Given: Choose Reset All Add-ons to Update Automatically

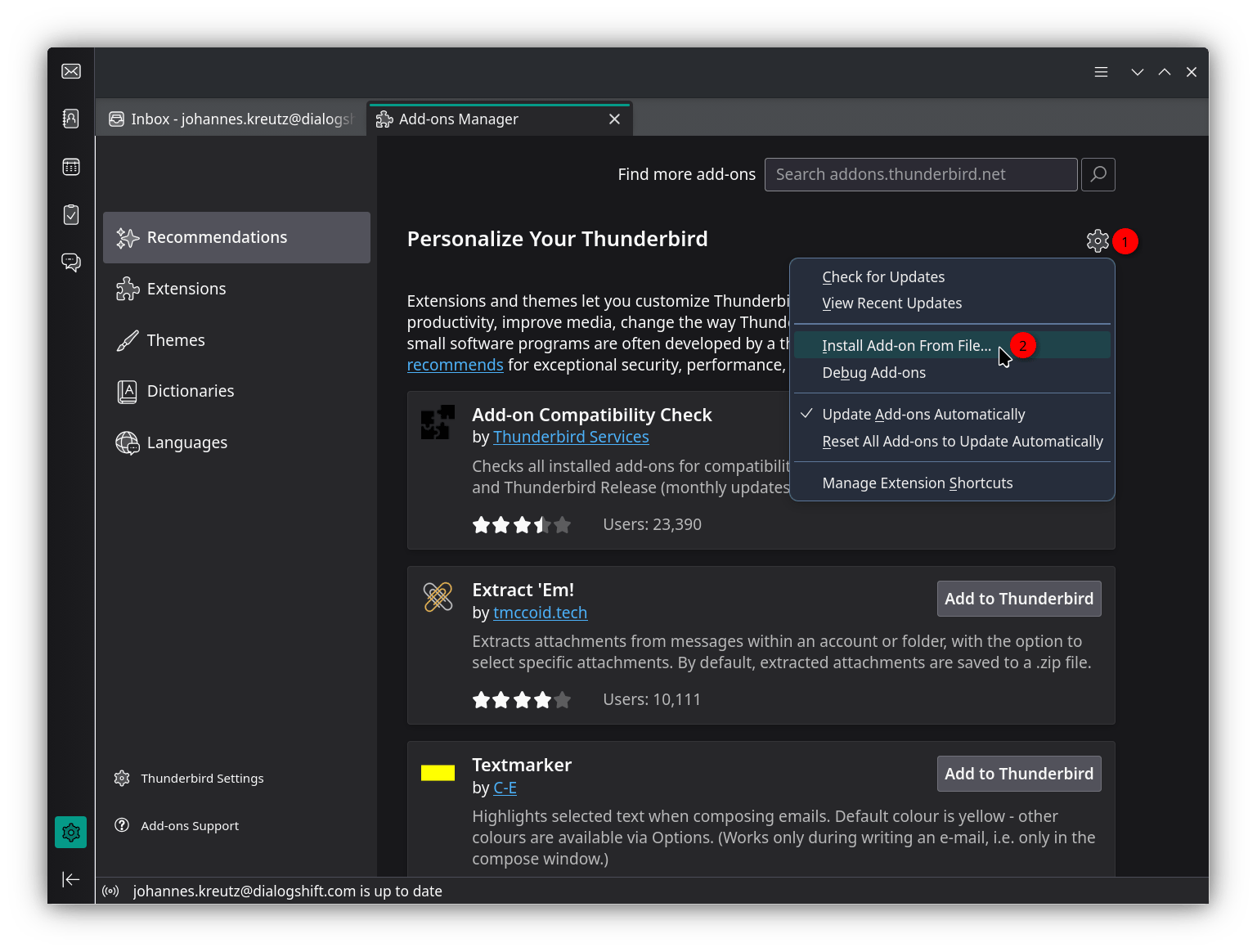Looking at the screenshot, I should pyautogui.click(x=952, y=442).
